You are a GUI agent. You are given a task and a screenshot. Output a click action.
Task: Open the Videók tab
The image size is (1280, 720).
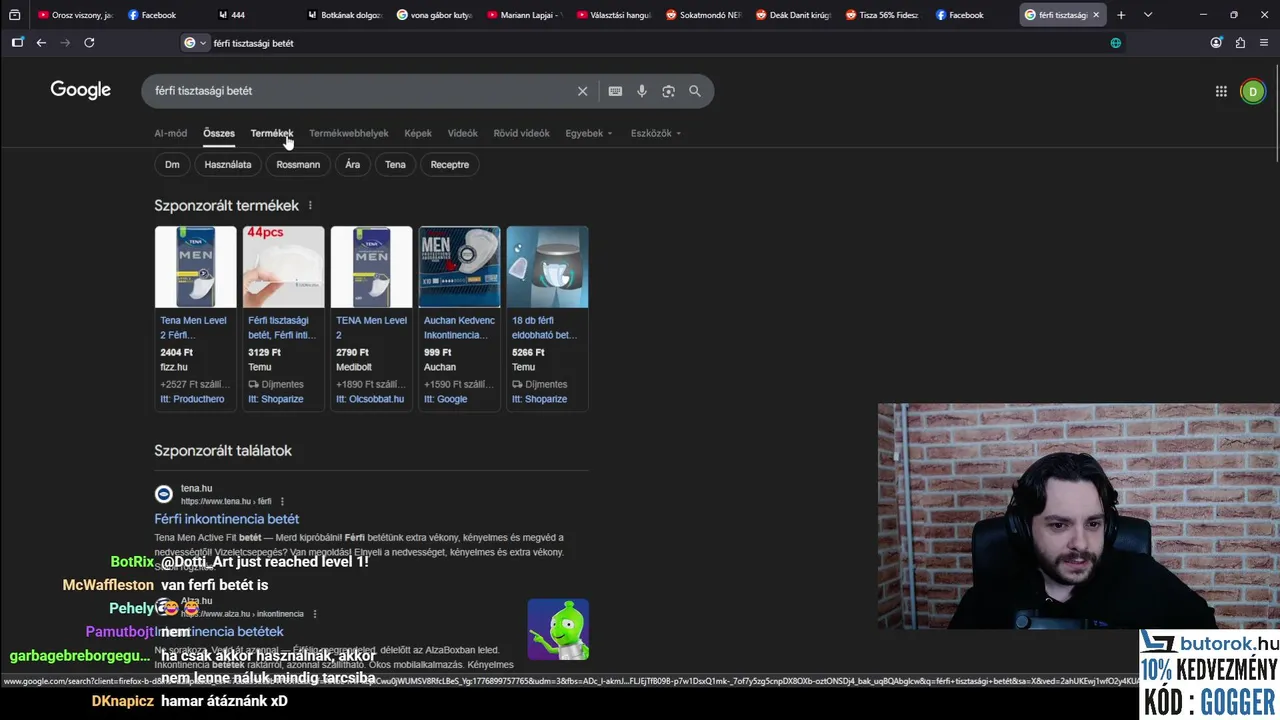pyautogui.click(x=463, y=133)
